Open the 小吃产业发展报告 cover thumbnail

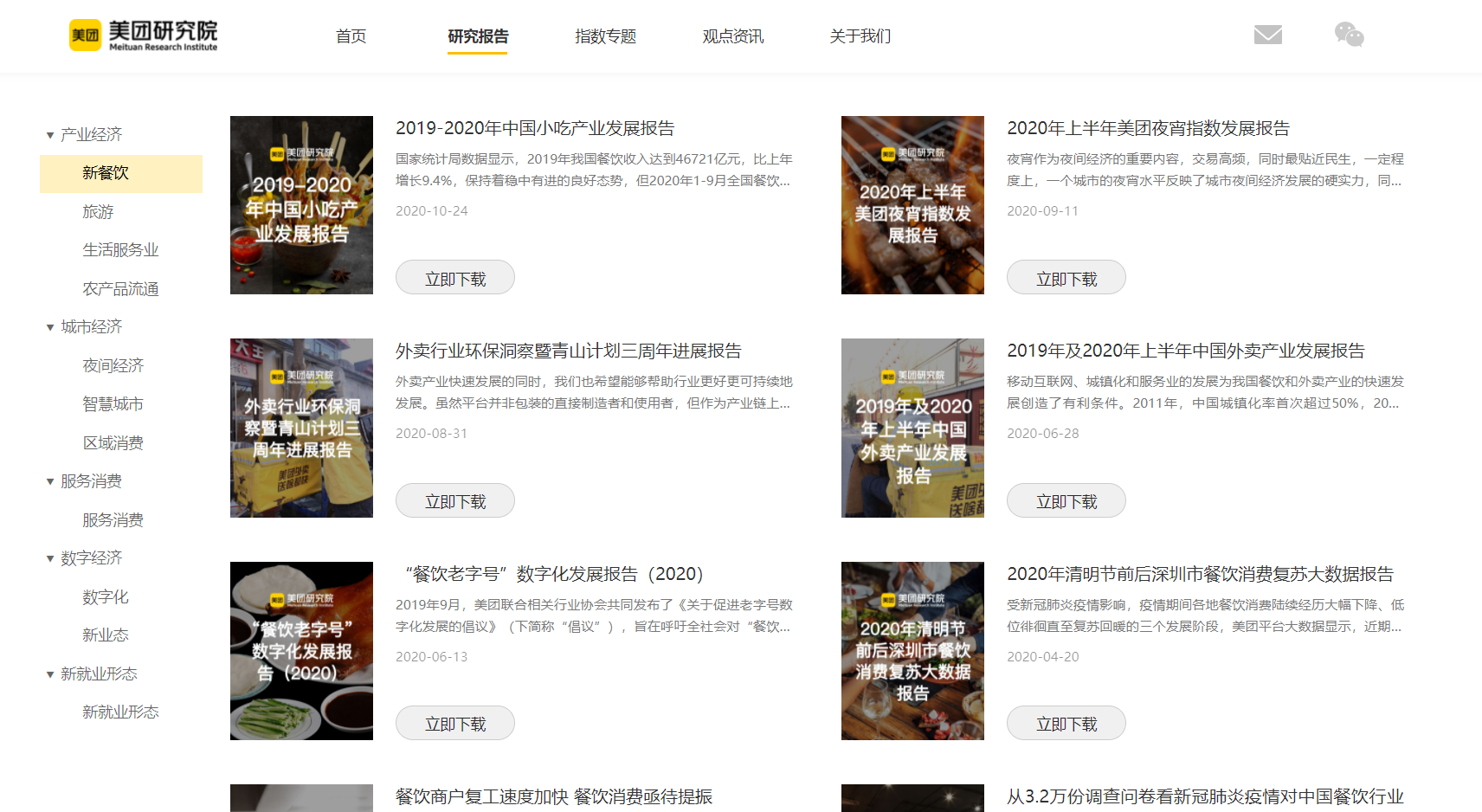pyautogui.click(x=301, y=205)
